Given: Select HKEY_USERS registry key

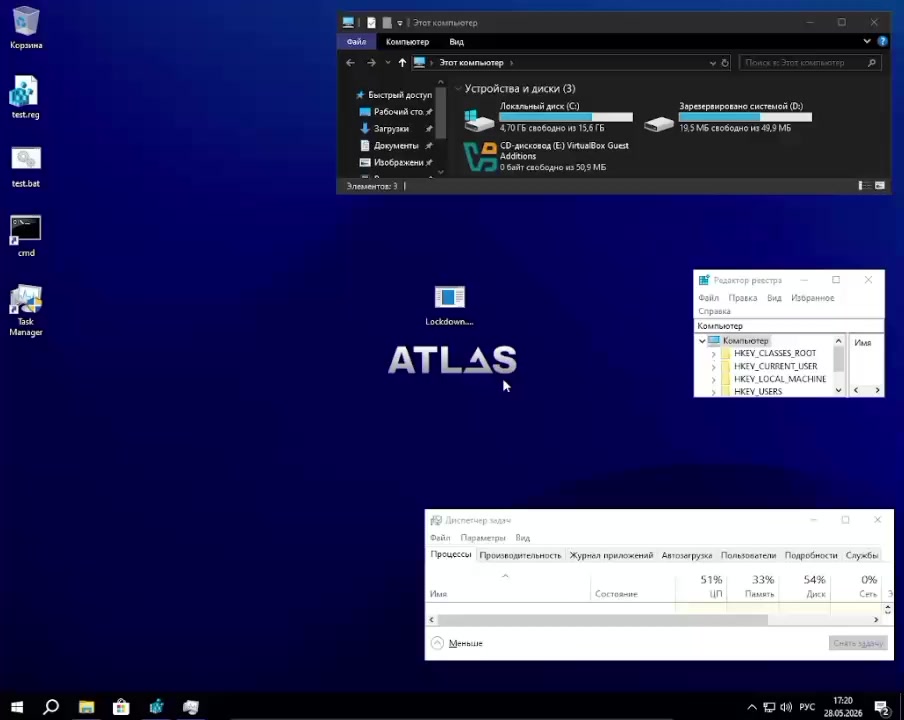Looking at the screenshot, I should (758, 391).
